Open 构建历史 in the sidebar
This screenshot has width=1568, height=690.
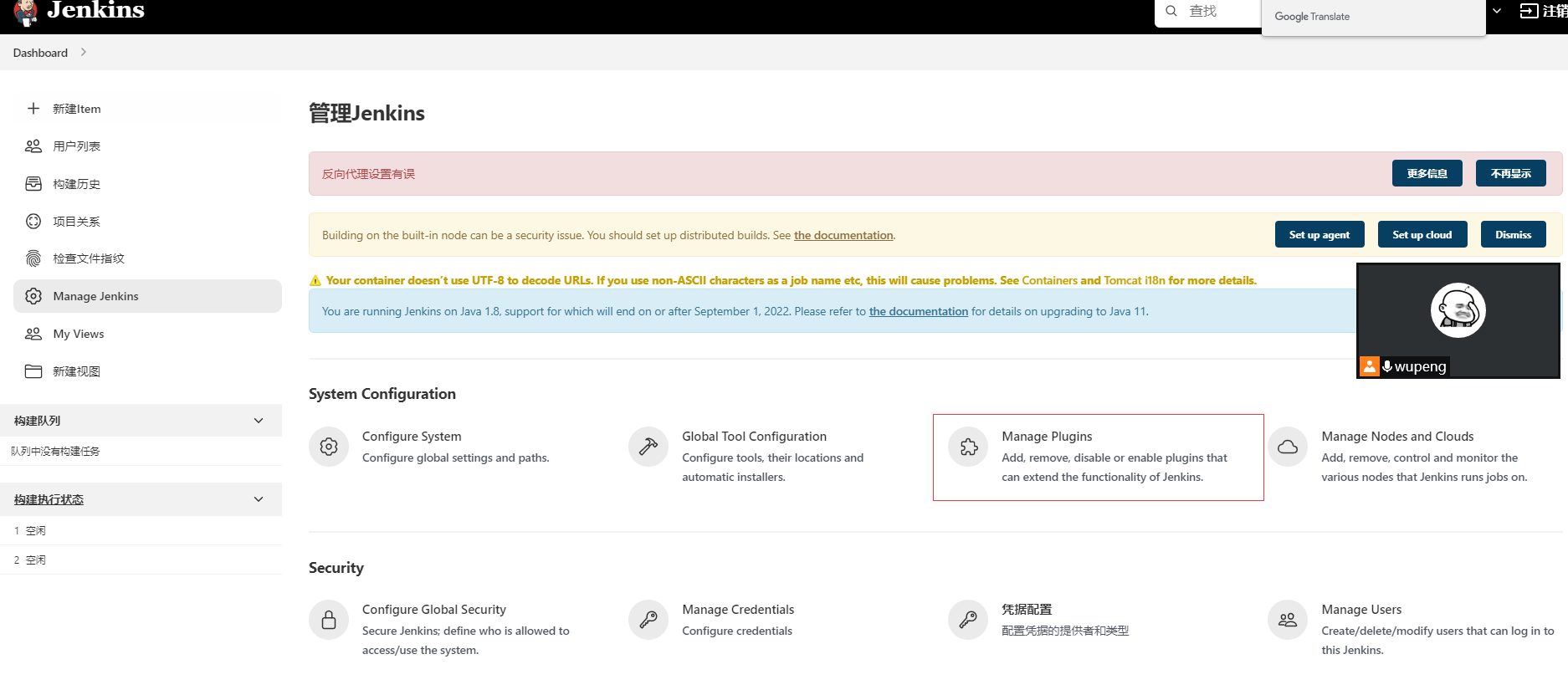tap(147, 184)
